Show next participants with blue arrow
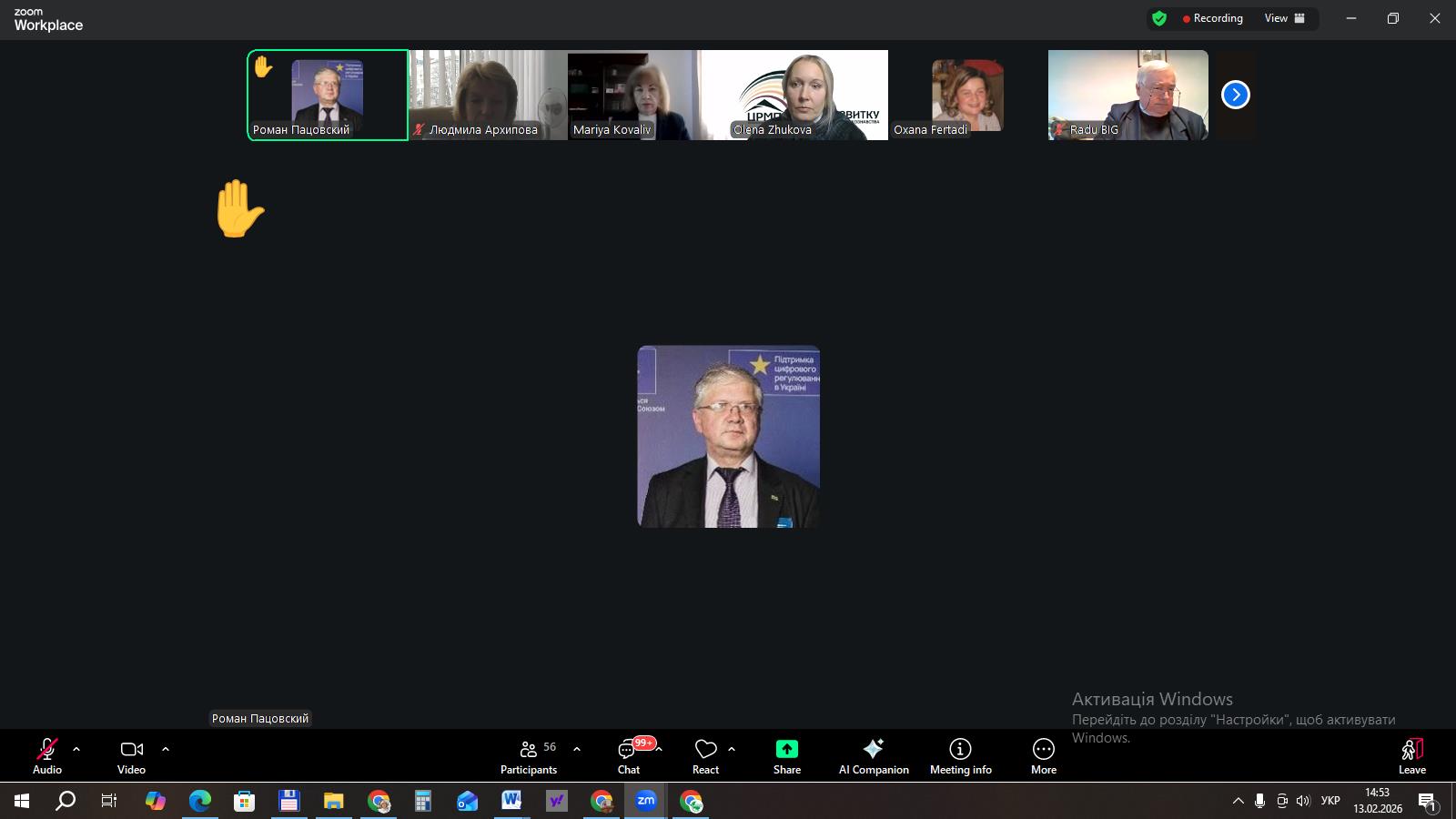The width and height of the screenshot is (1456, 819). click(1235, 95)
